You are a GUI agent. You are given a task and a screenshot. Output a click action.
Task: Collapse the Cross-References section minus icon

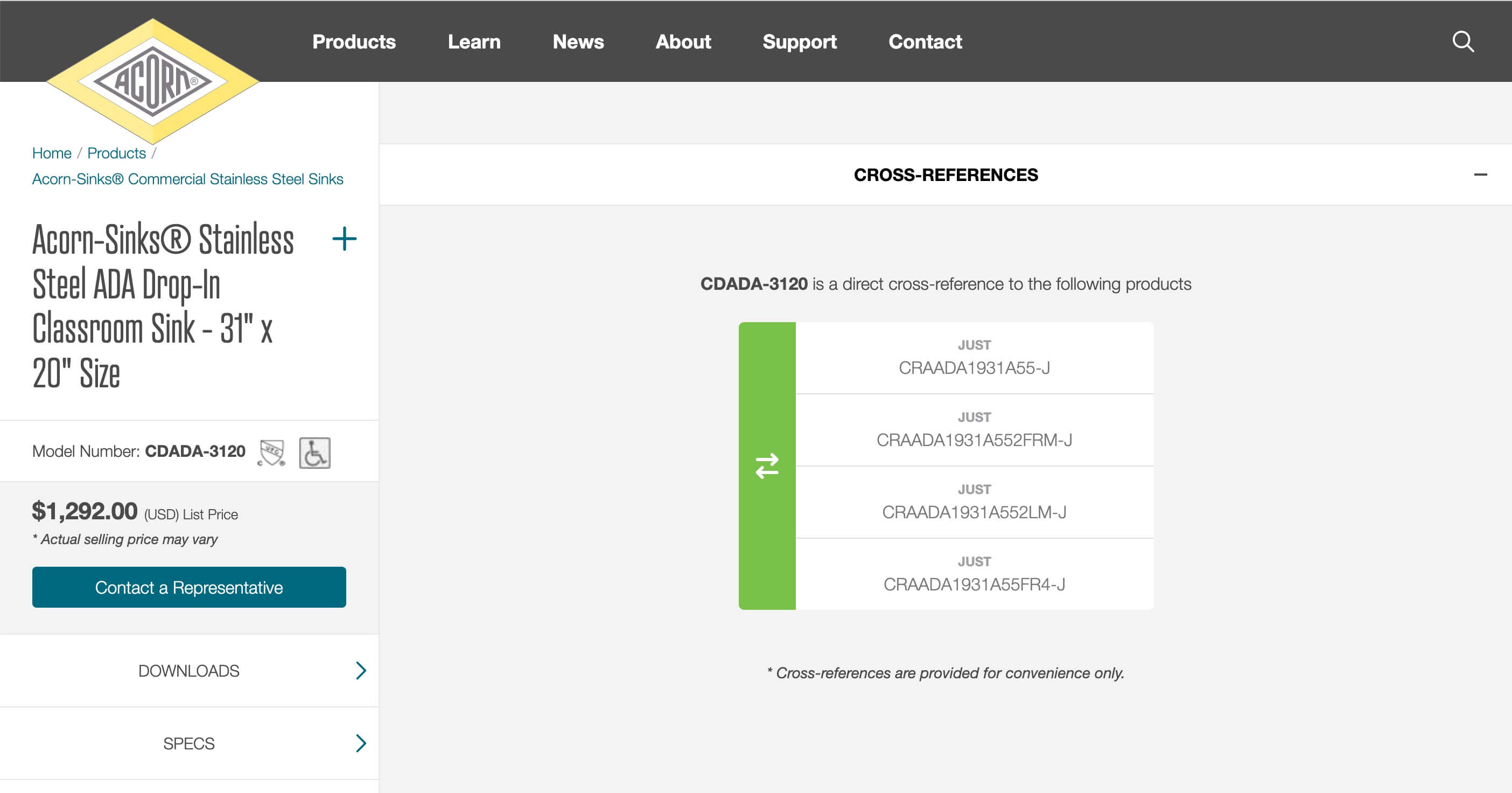1480,175
